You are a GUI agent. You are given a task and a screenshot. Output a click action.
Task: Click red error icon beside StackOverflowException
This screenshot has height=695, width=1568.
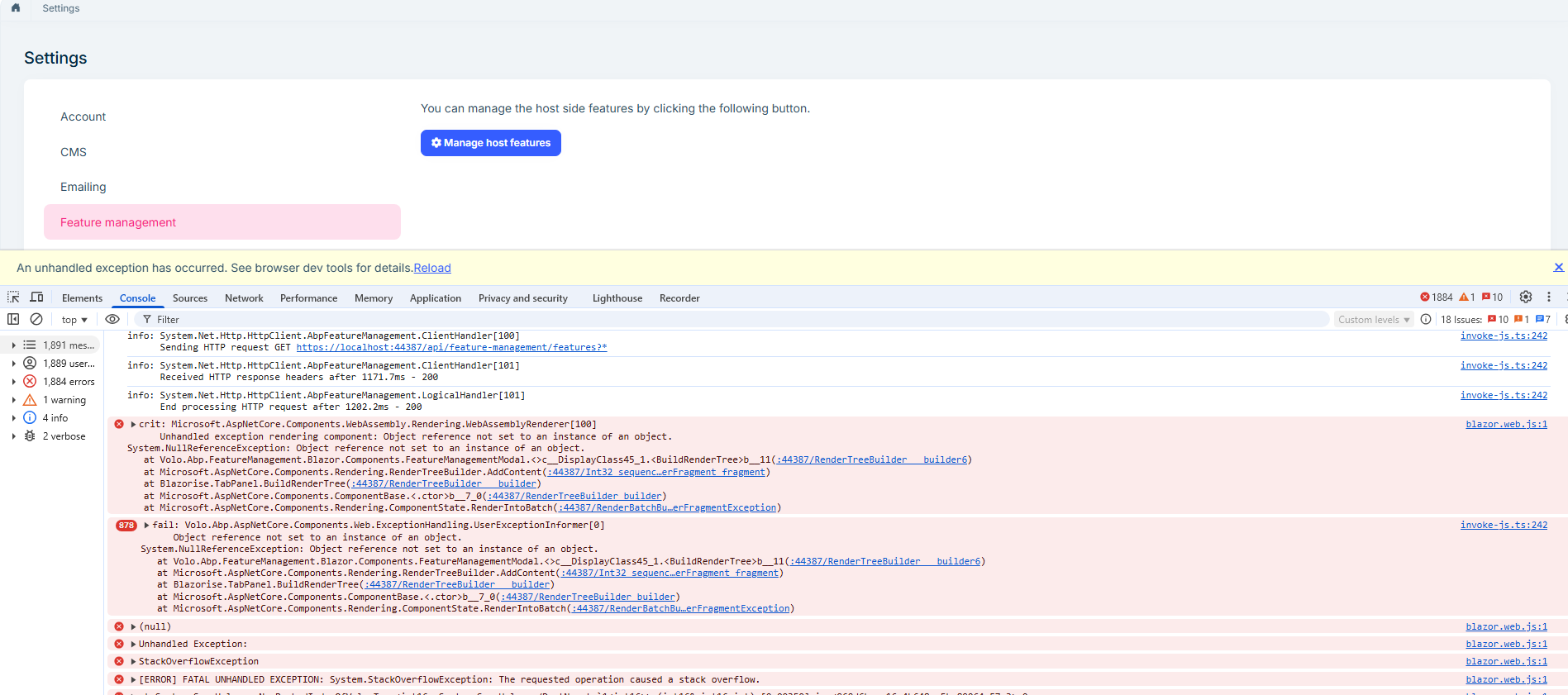point(119,661)
